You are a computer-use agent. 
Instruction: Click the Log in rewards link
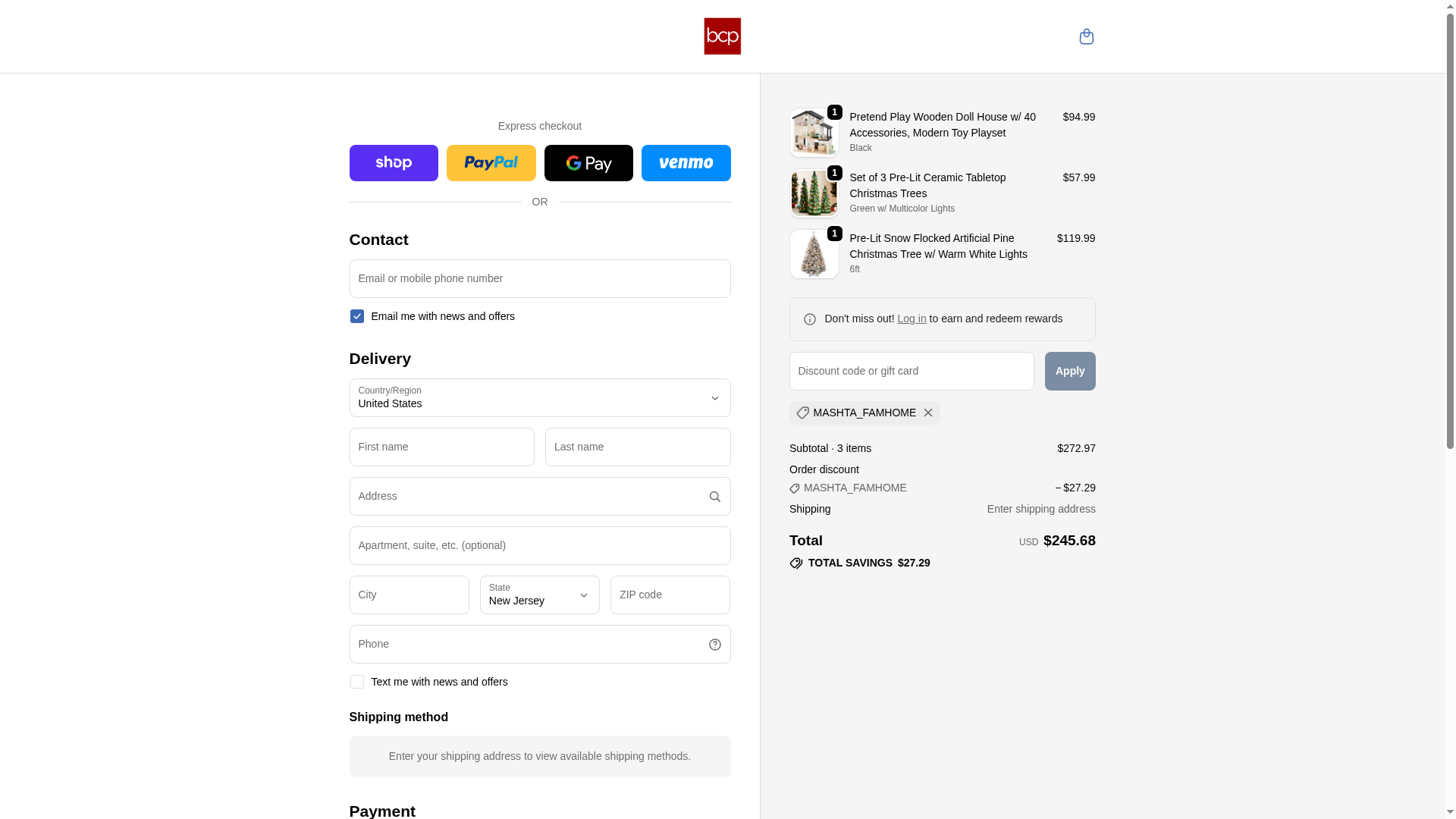click(x=912, y=318)
